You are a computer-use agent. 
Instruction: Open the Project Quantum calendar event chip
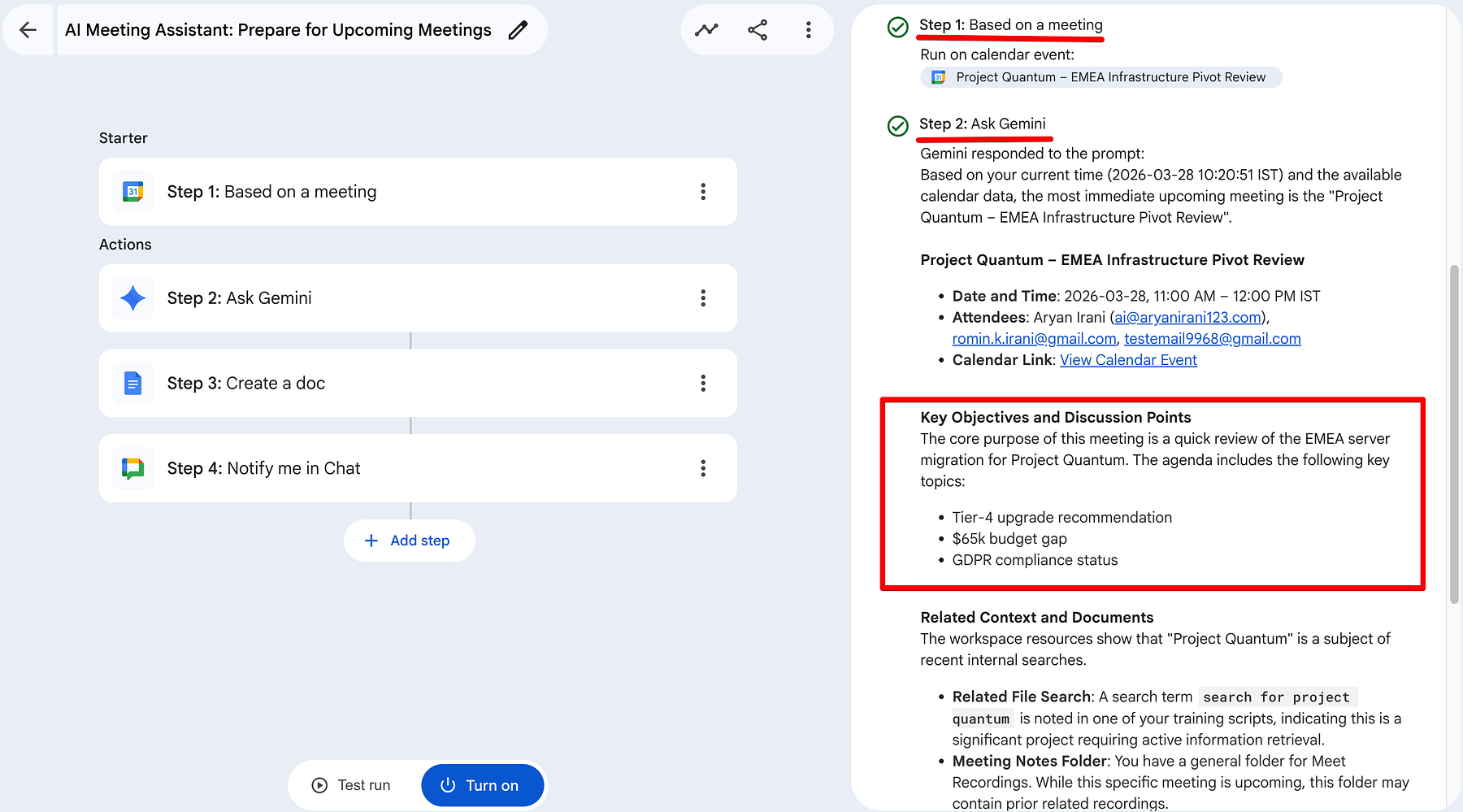(1101, 77)
